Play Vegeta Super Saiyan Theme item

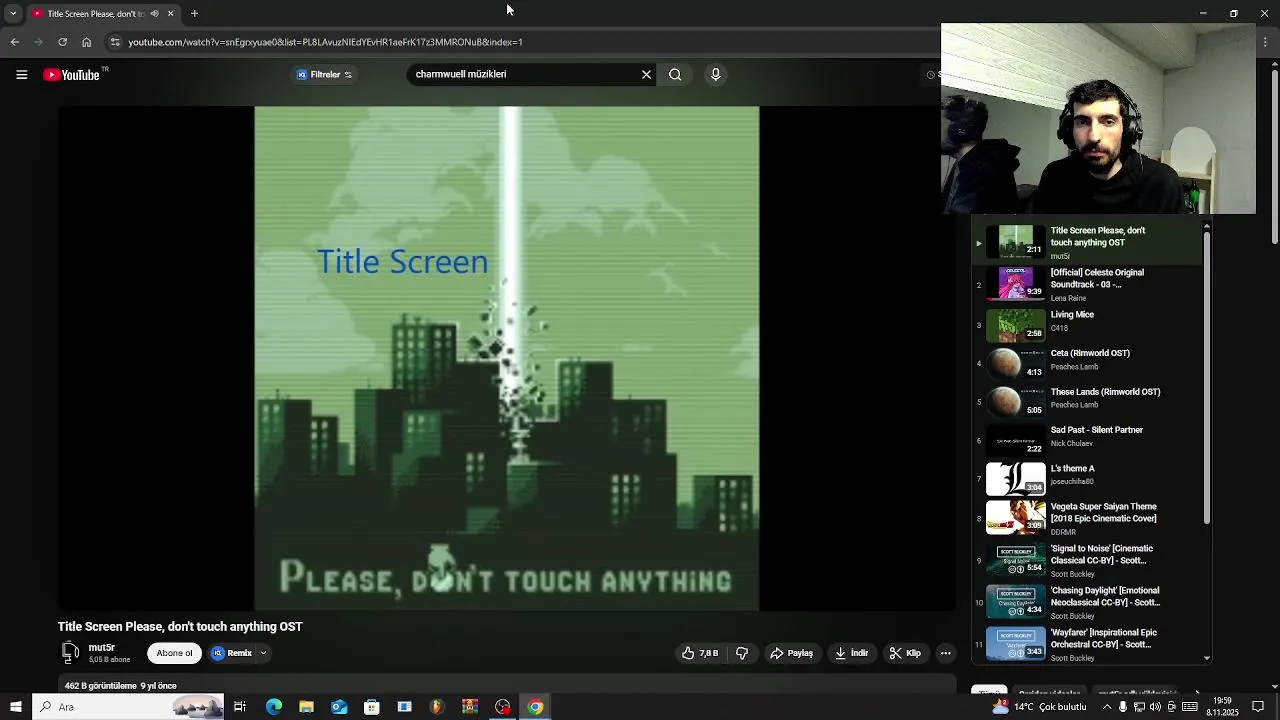1088,518
